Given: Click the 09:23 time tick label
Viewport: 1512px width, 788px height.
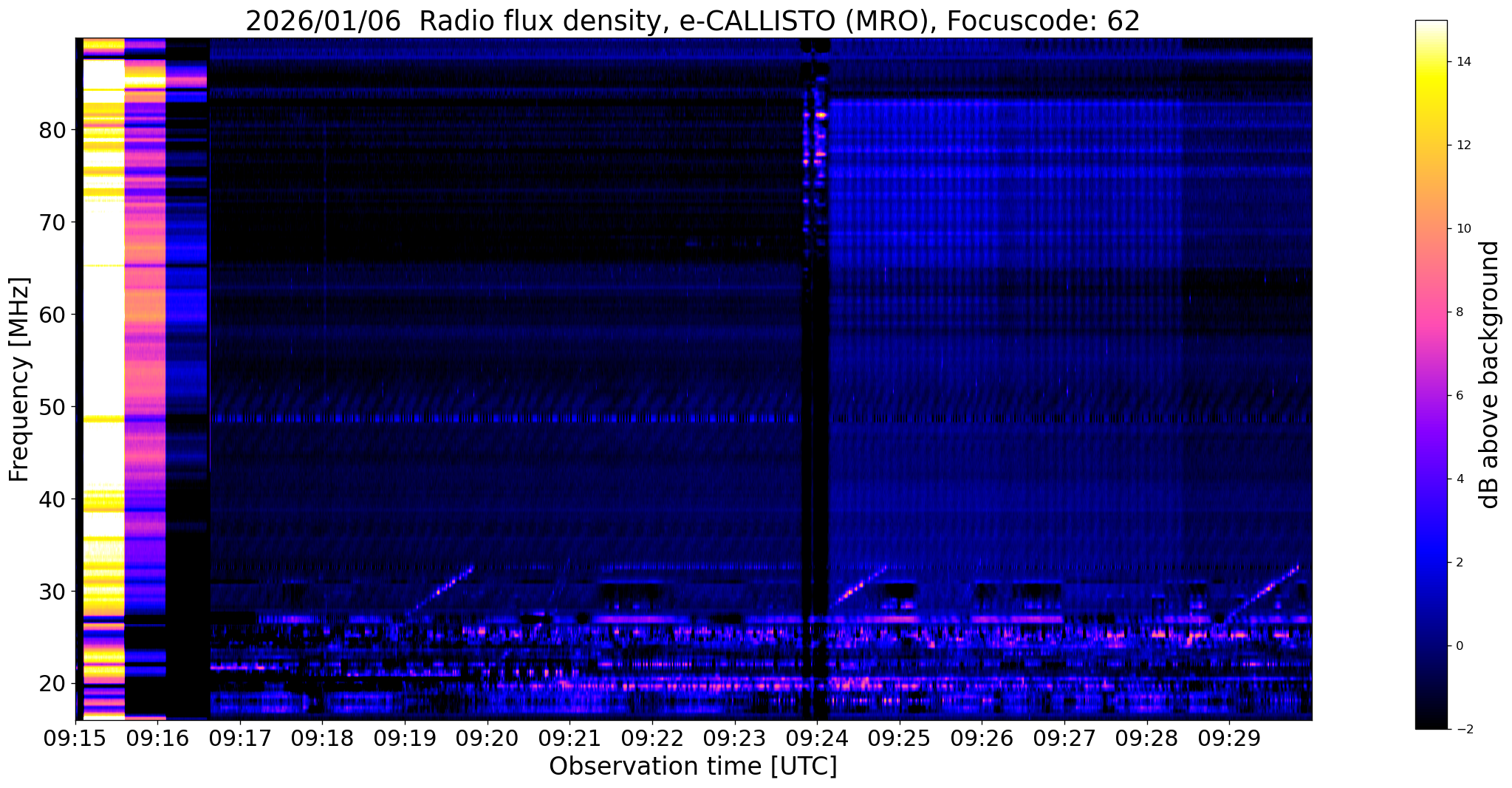Looking at the screenshot, I should [734, 738].
